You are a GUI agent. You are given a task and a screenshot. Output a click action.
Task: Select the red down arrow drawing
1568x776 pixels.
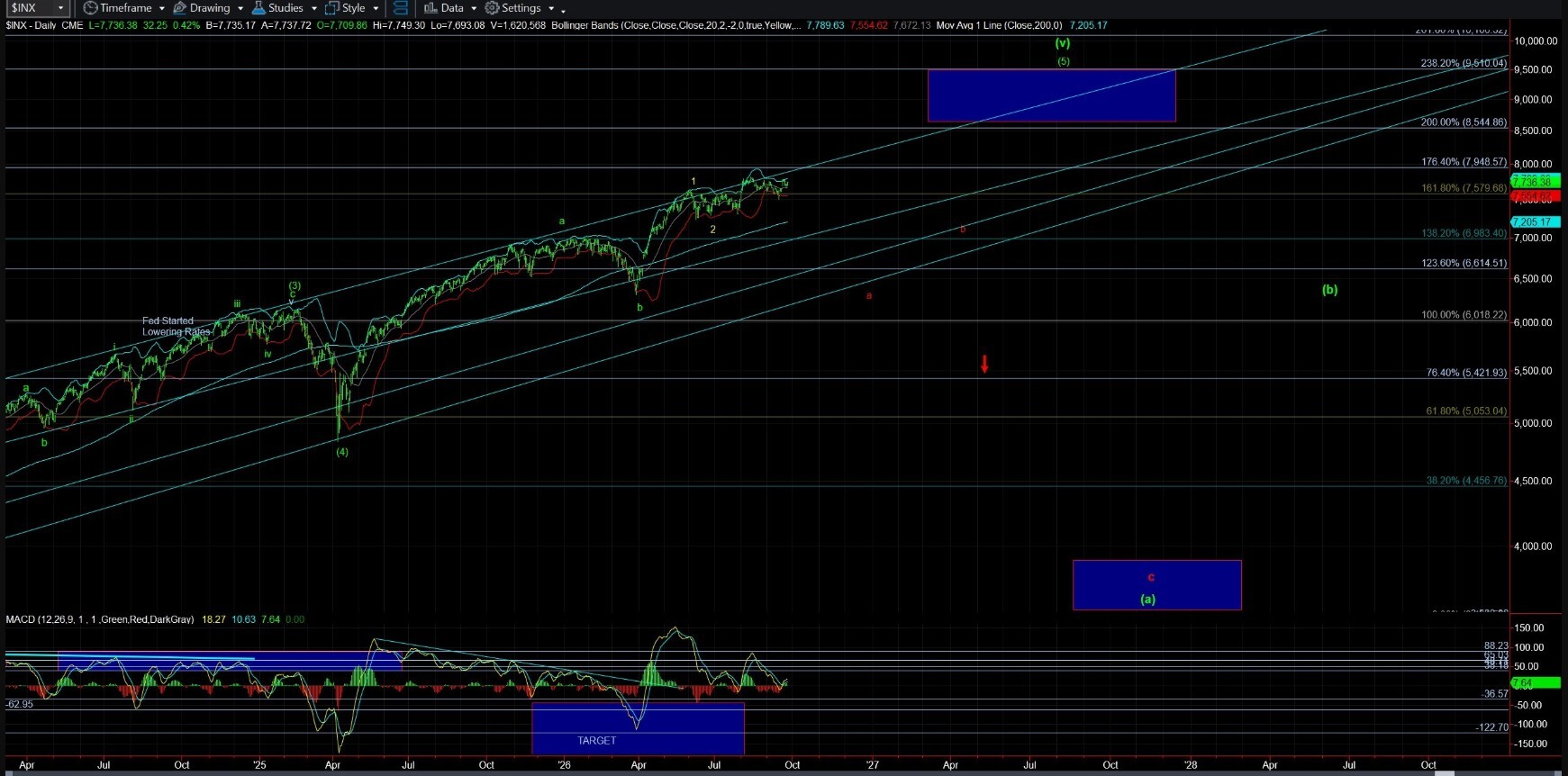(x=984, y=364)
